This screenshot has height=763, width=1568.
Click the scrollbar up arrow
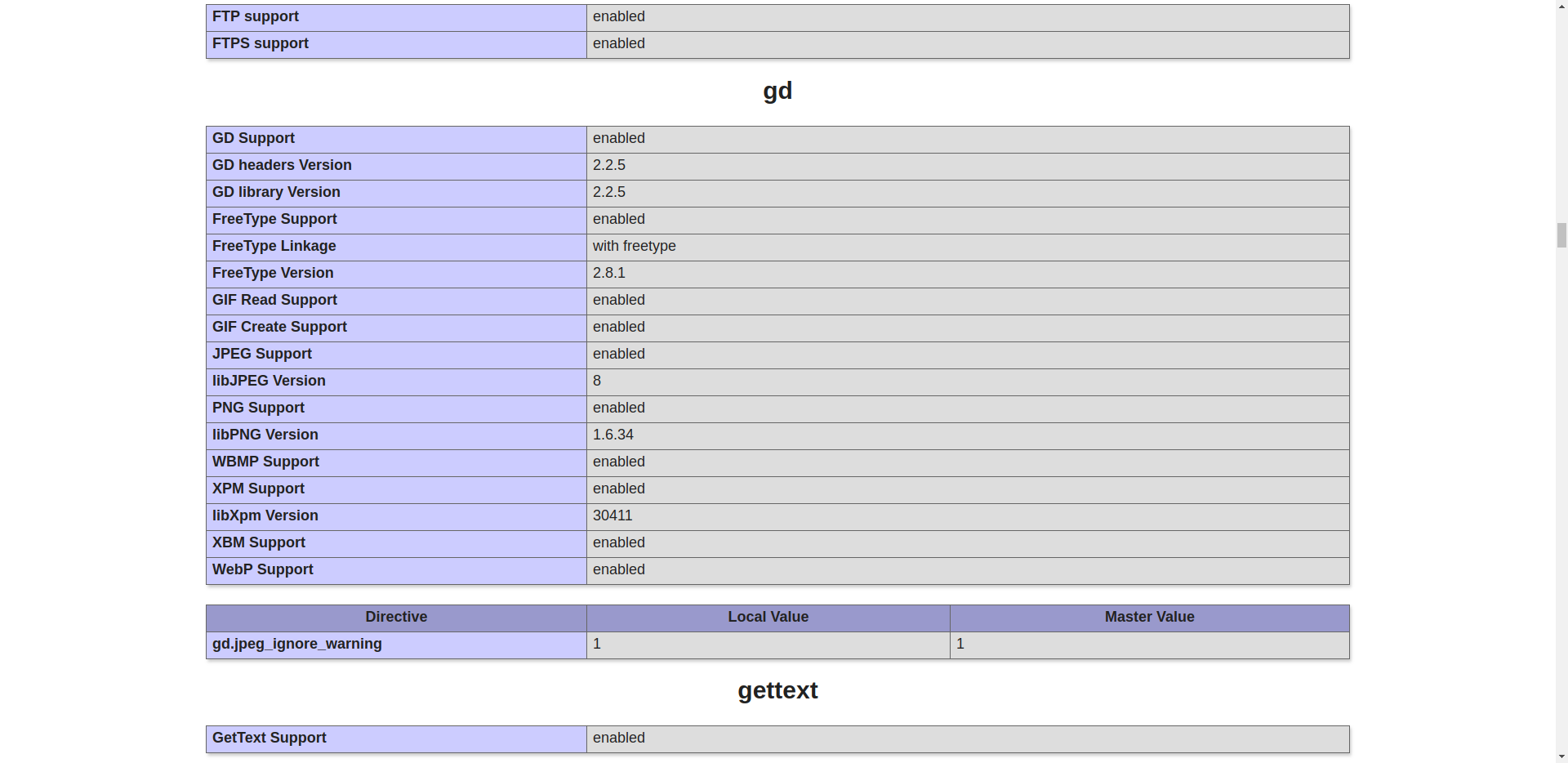pyautogui.click(x=1561, y=6)
